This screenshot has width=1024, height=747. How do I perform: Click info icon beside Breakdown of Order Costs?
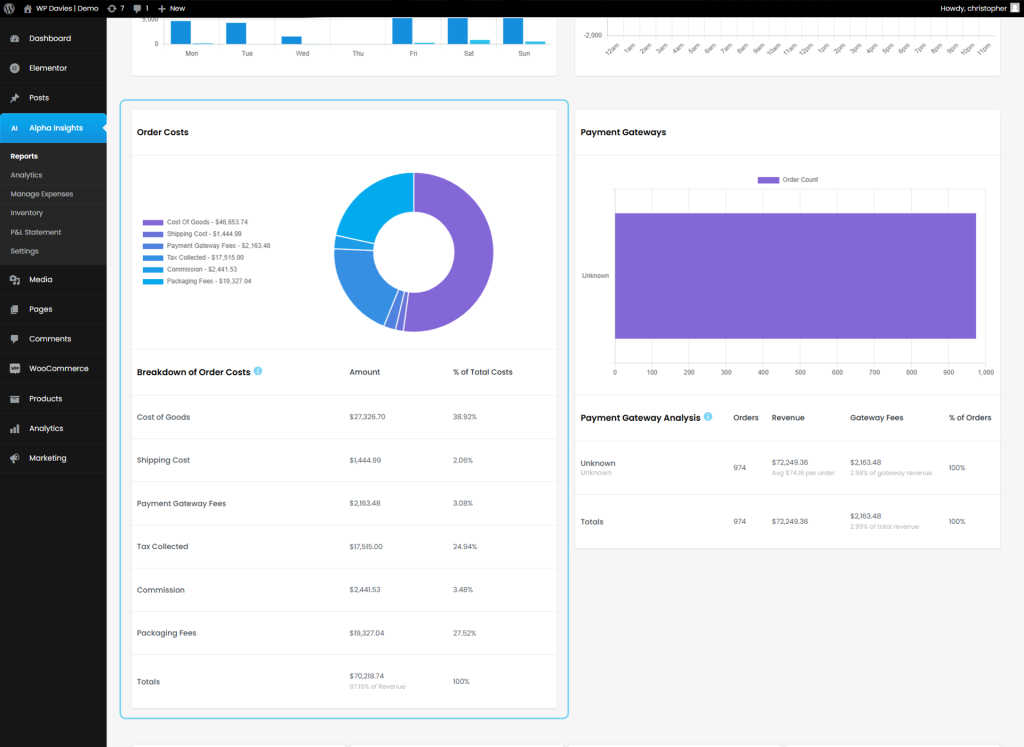[x=258, y=372]
